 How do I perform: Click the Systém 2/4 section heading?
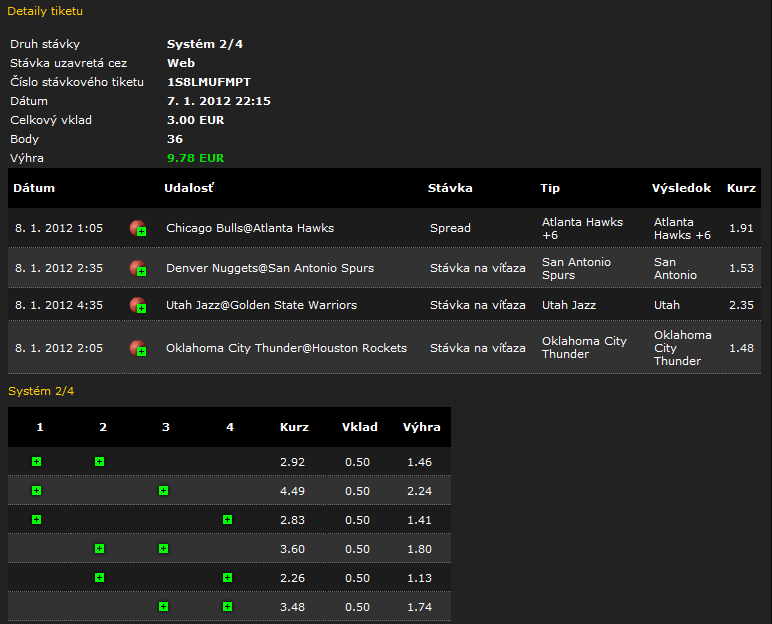pos(41,391)
